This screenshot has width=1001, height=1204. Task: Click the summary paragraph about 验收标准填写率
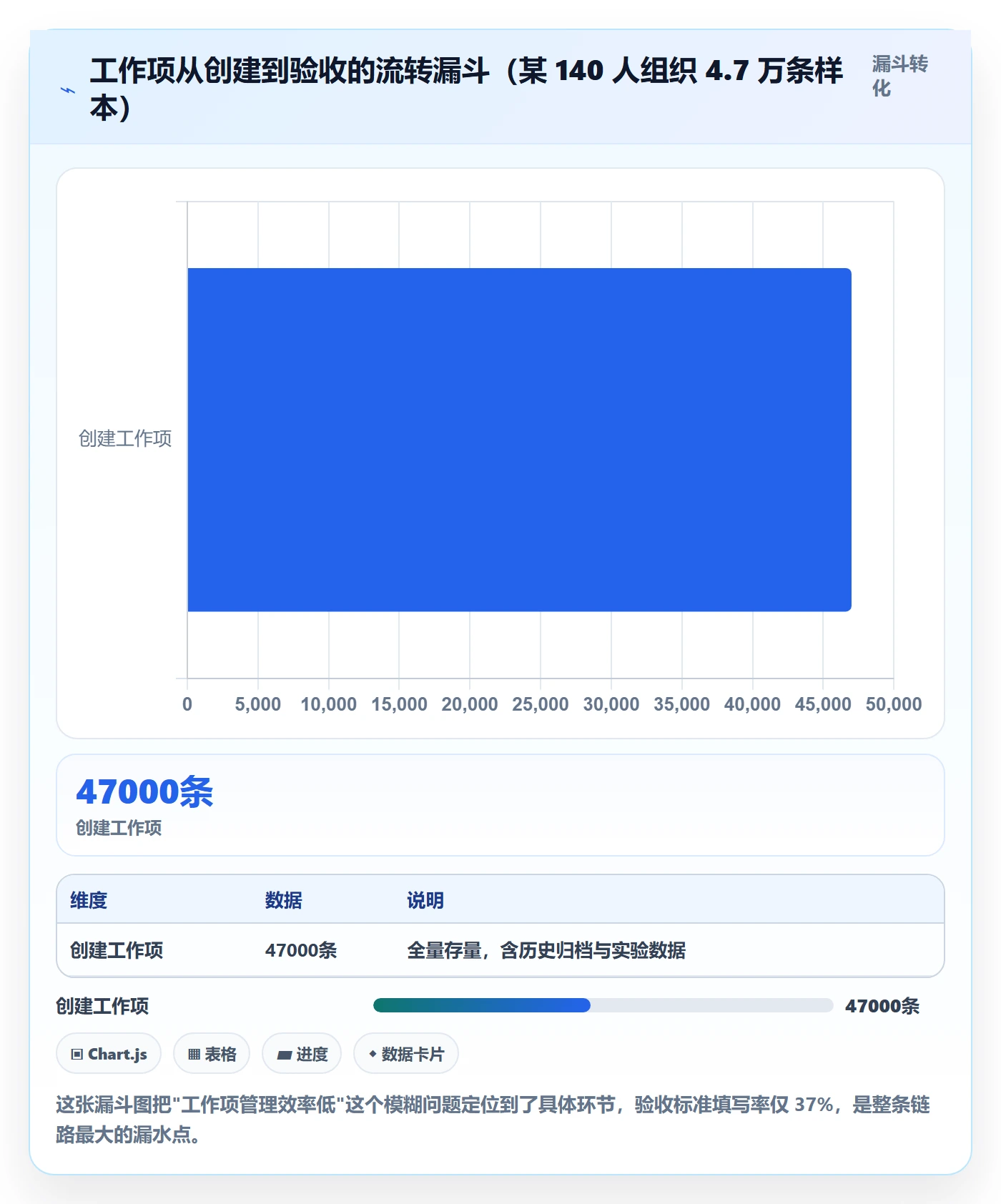493,1120
